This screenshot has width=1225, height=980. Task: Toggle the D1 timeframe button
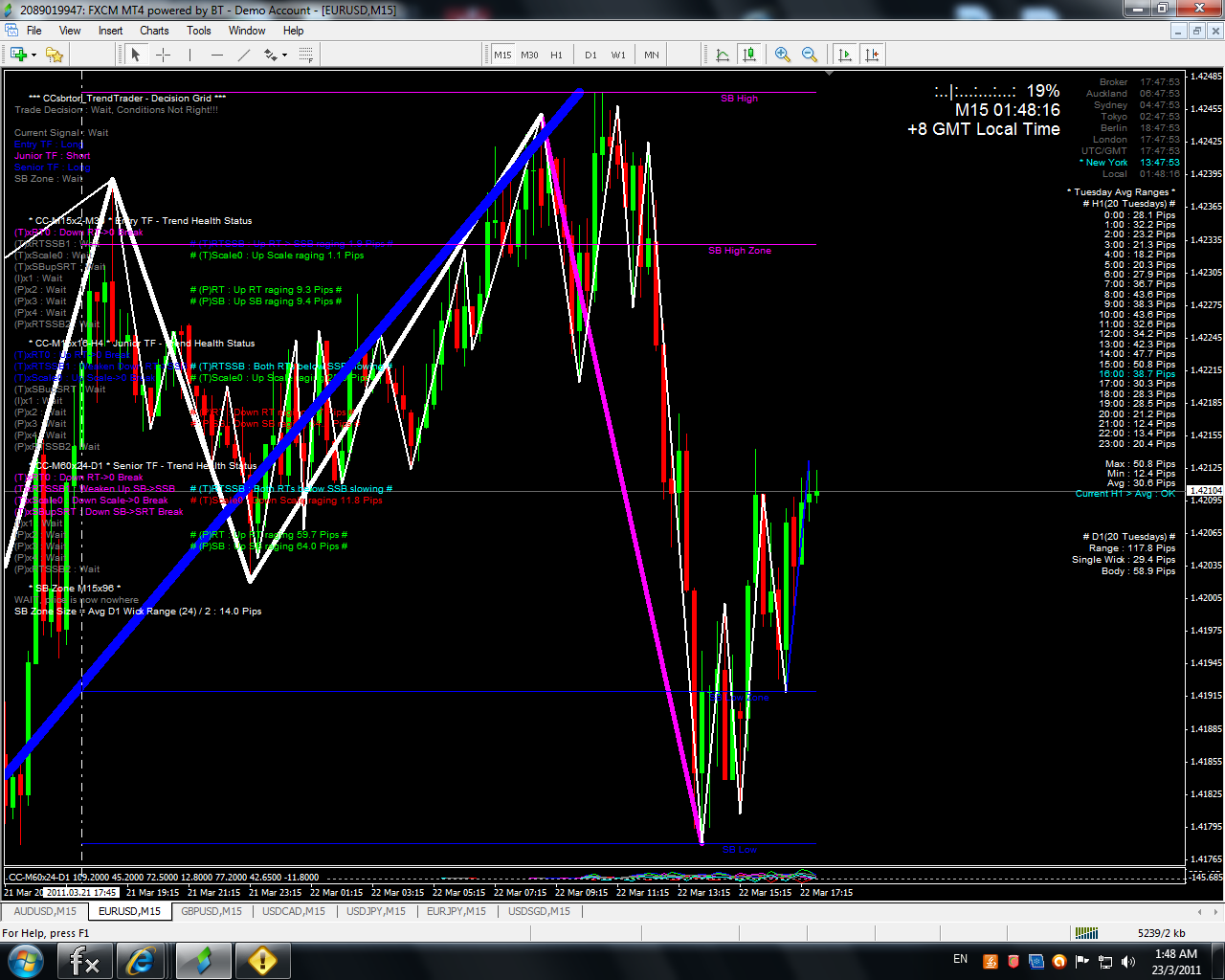590,55
